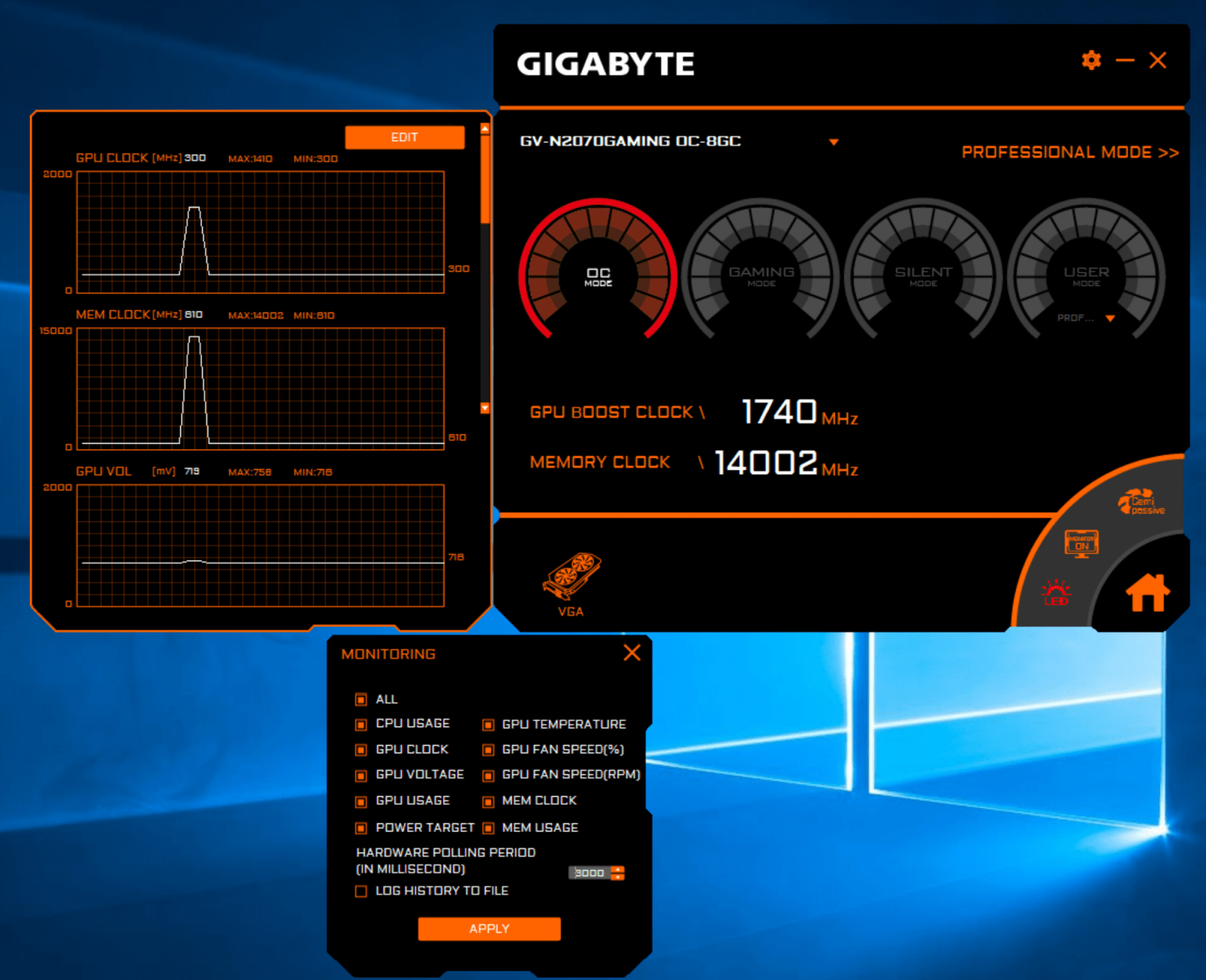Open LED lighting control icon
The height and width of the screenshot is (980, 1206).
pyautogui.click(x=1056, y=593)
